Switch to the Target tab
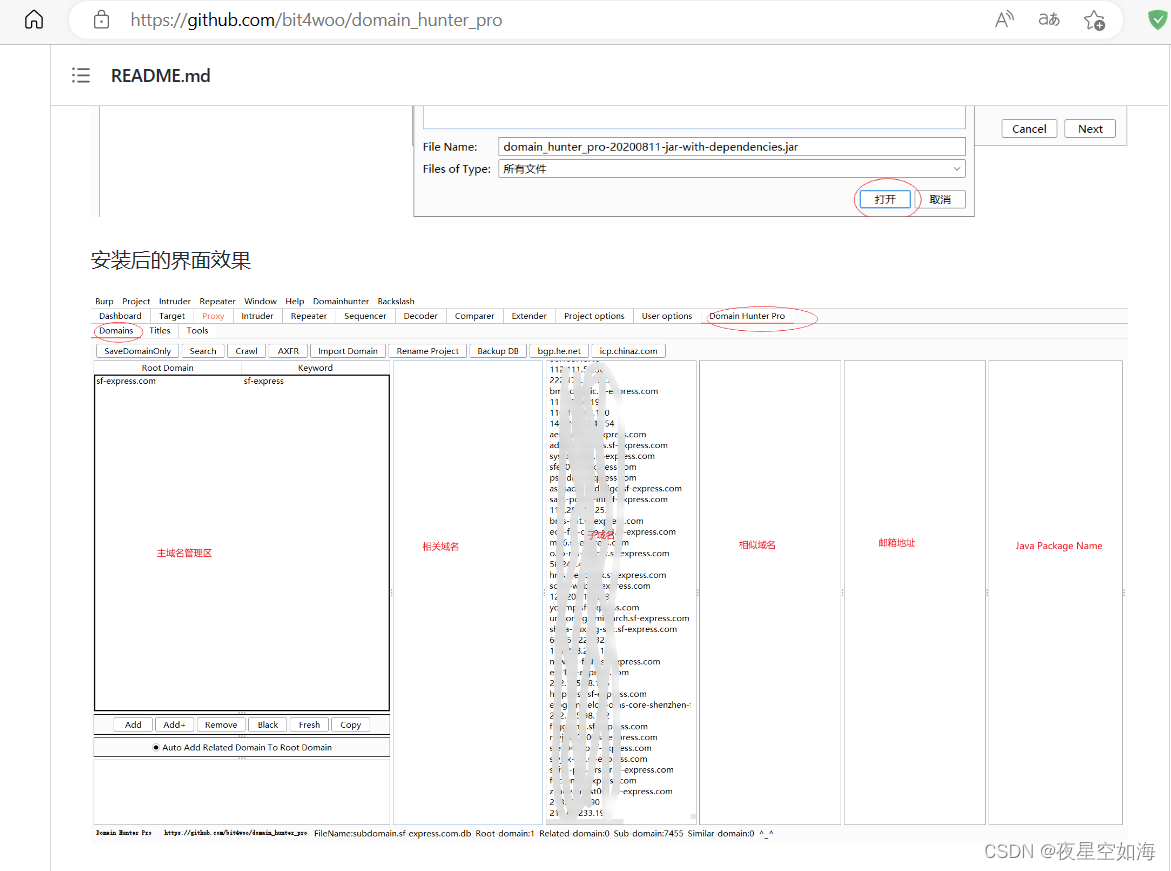The height and width of the screenshot is (871, 1171). 172,316
